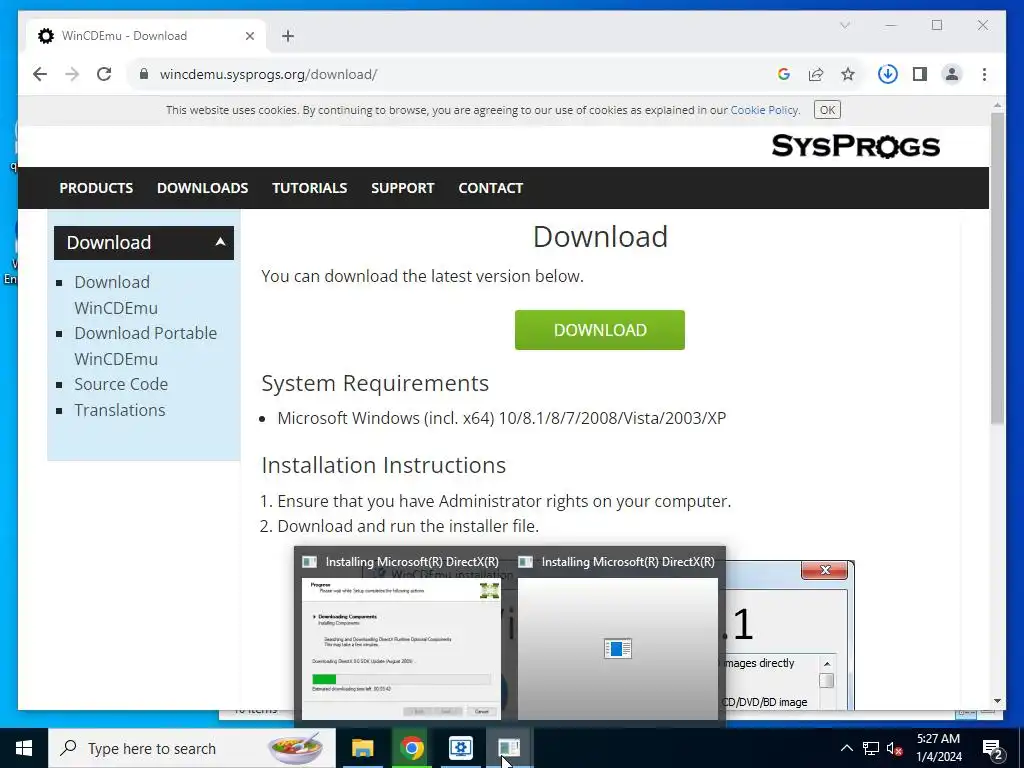Open Chrome downloads icon
Screen dimensions: 1024x768
[888, 74]
